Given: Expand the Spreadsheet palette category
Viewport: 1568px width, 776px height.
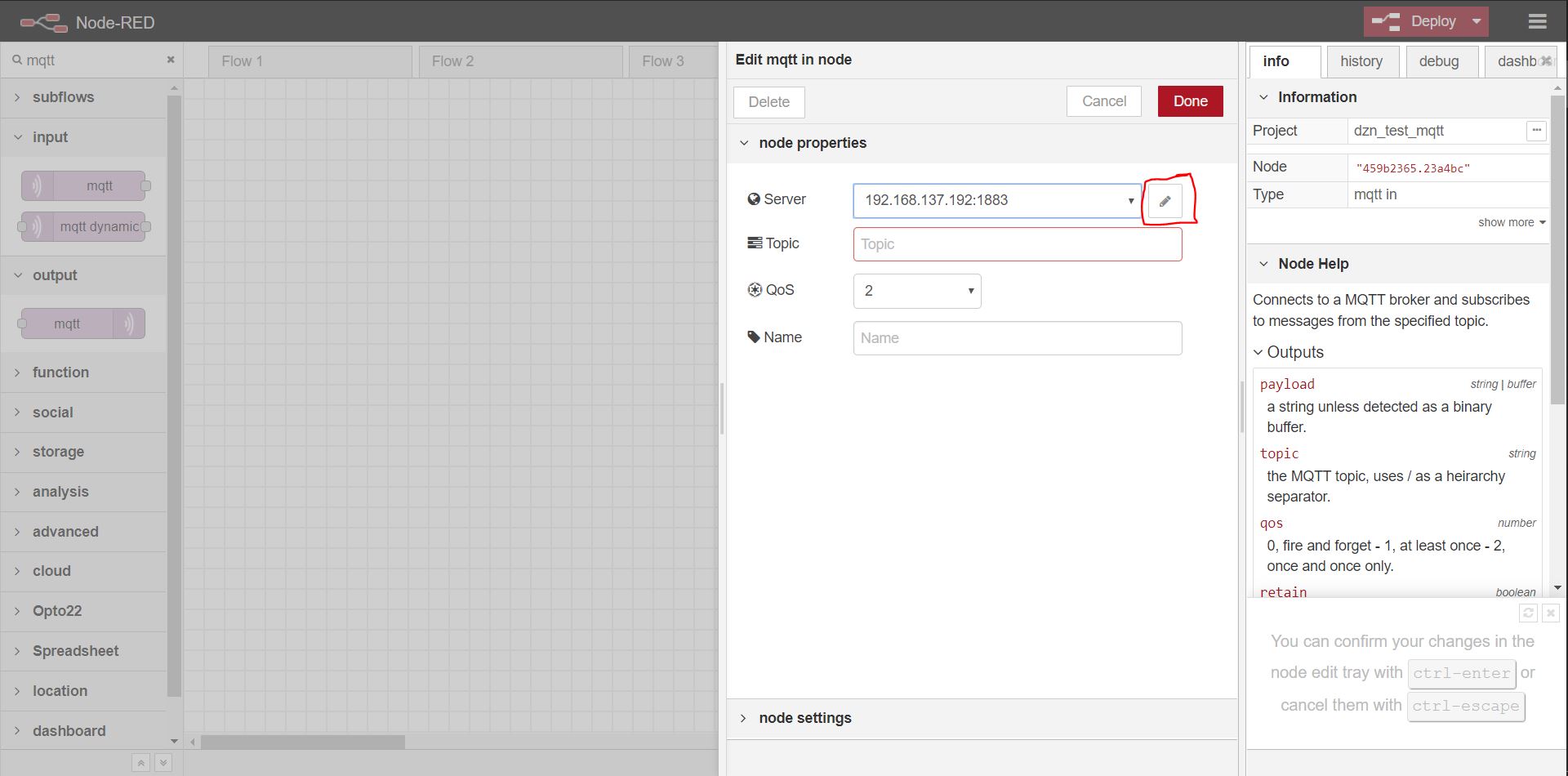Looking at the screenshot, I should point(83,651).
